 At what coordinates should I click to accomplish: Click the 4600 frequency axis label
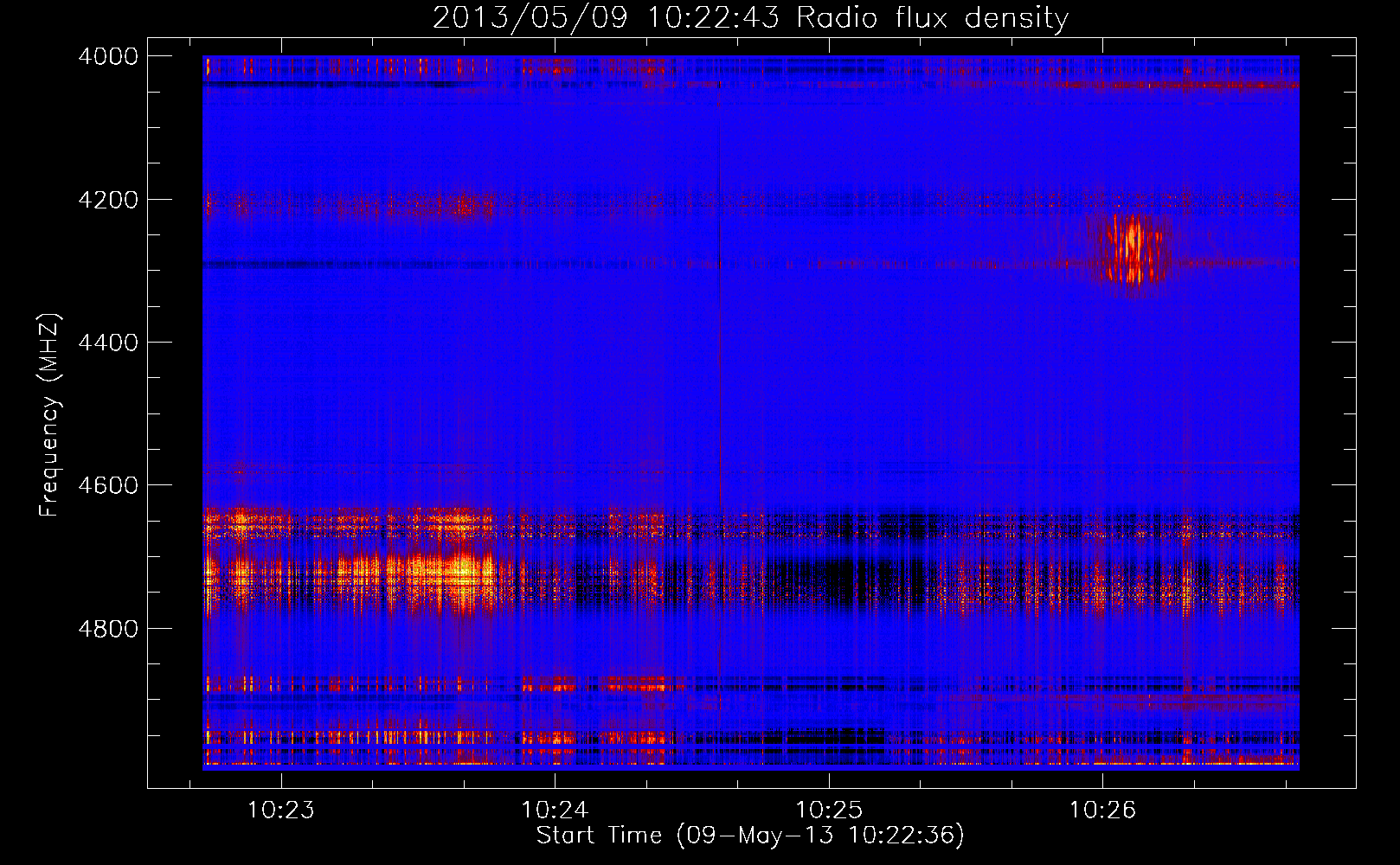[108, 485]
